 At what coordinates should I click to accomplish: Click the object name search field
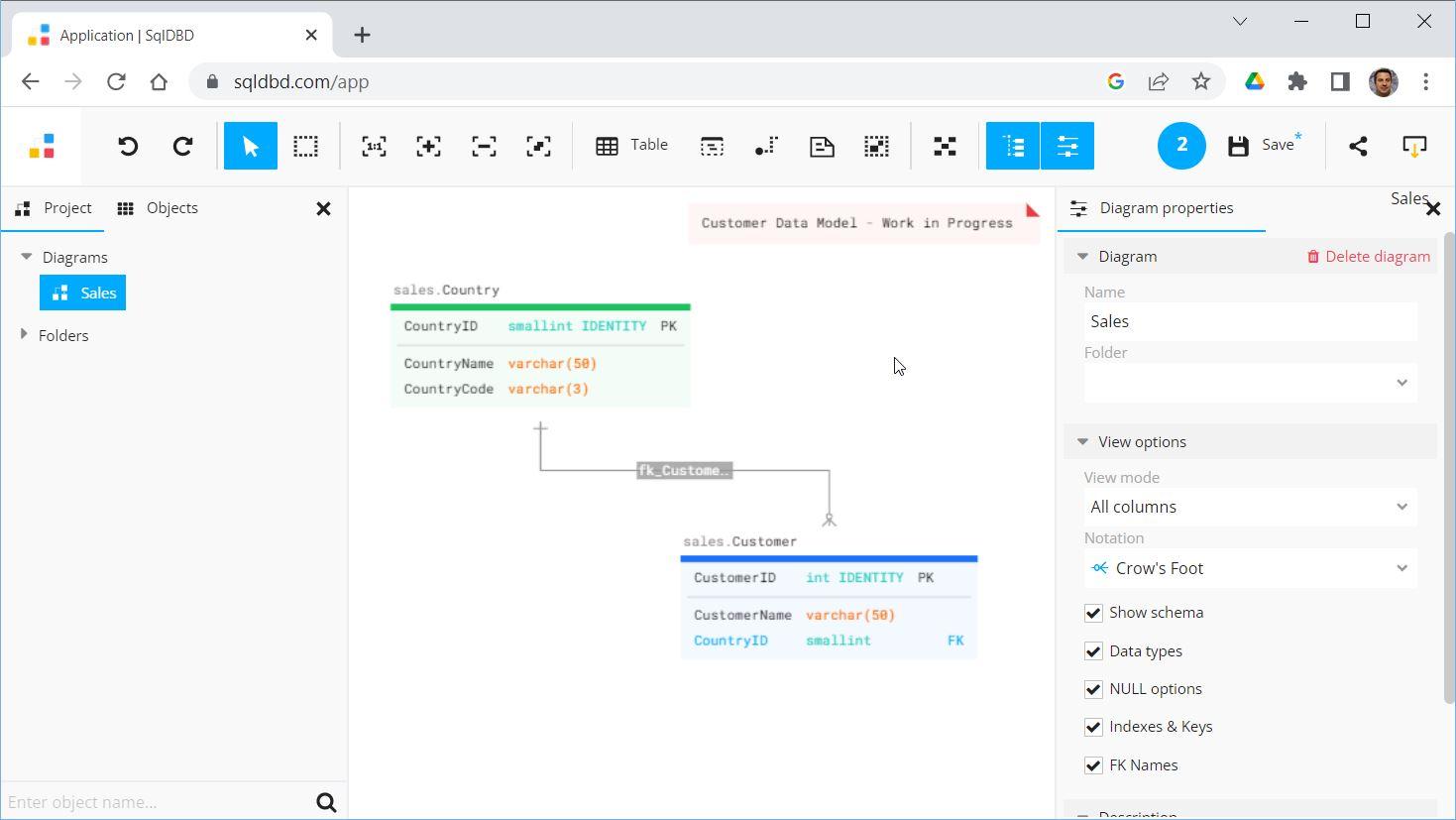[157, 802]
